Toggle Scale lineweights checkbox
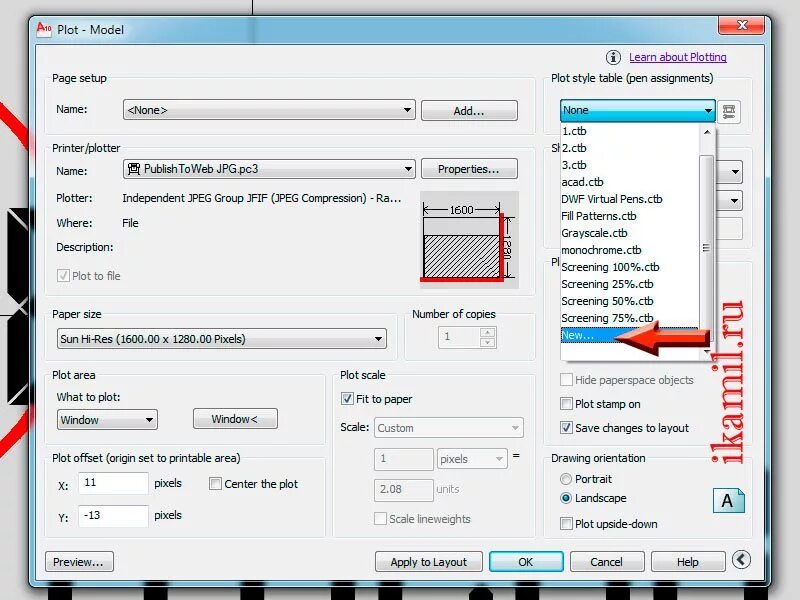This screenshot has height=600, width=800. tap(380, 519)
